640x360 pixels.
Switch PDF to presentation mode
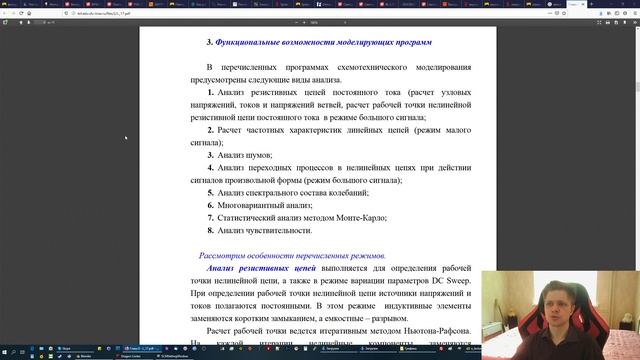tap(599, 22)
